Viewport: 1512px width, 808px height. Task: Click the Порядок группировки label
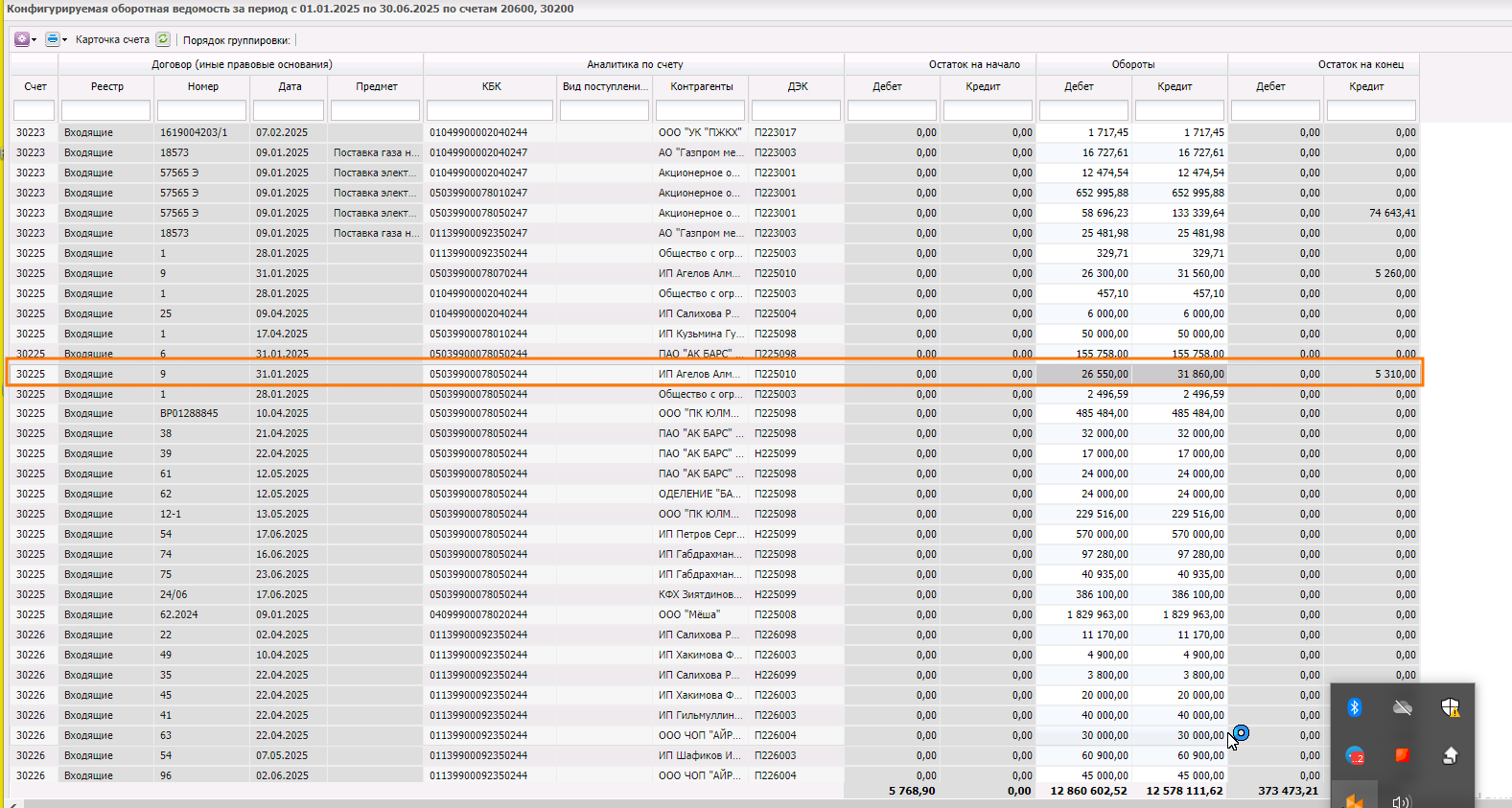click(237, 40)
